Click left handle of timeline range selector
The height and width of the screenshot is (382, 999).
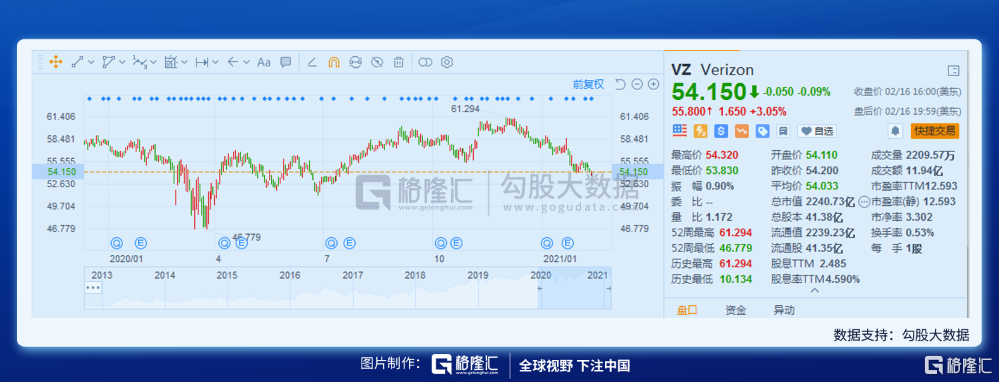pyautogui.click(x=540, y=288)
